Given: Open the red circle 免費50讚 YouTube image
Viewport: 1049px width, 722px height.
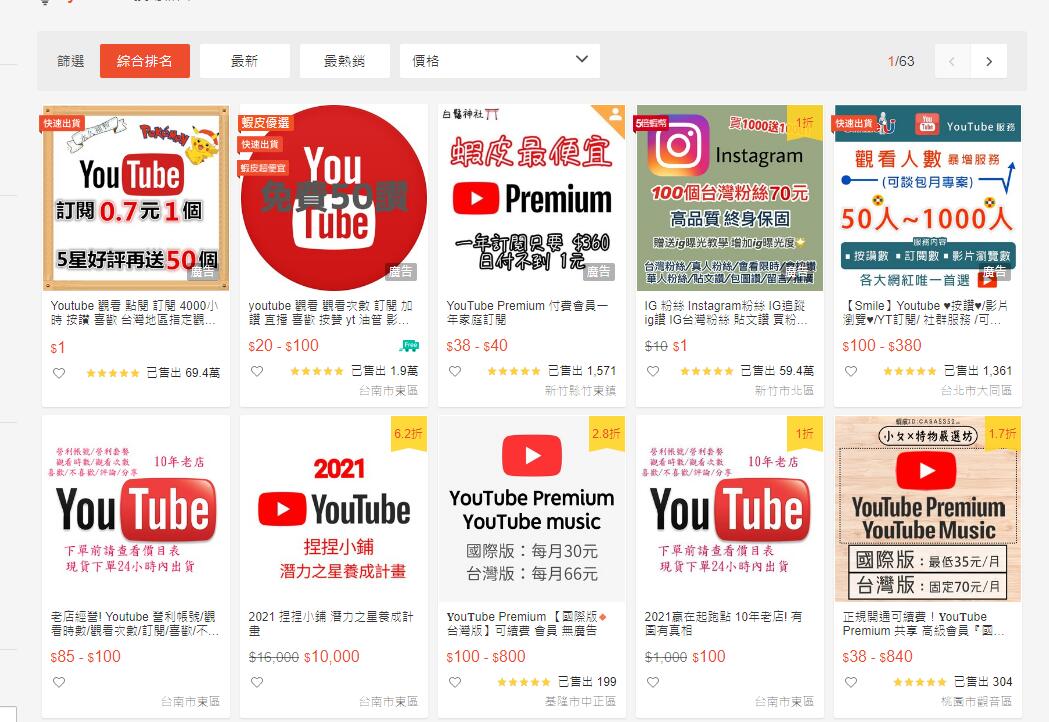Looking at the screenshot, I should (334, 197).
